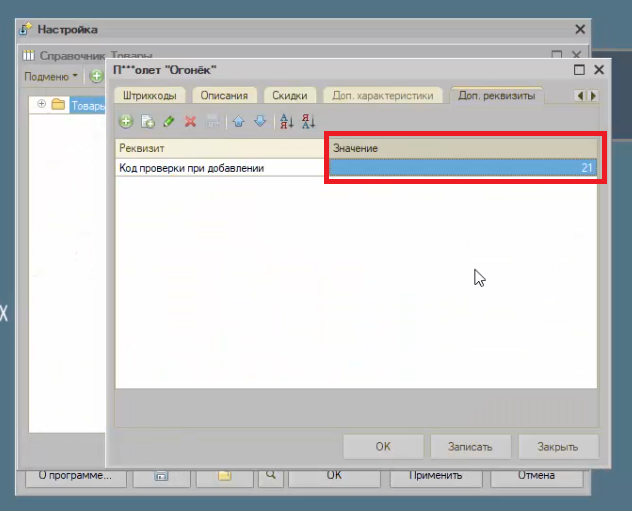Click the magnifier search button at bottom
The image size is (632, 511).
pos(269,477)
